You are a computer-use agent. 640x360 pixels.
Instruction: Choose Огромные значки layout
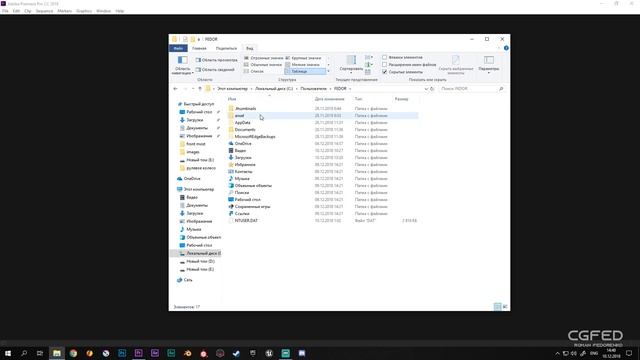[x=263, y=58]
